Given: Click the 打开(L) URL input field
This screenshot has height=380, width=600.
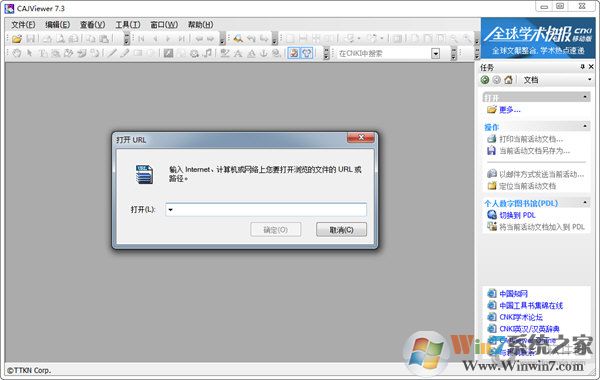Looking at the screenshot, I should (266, 210).
